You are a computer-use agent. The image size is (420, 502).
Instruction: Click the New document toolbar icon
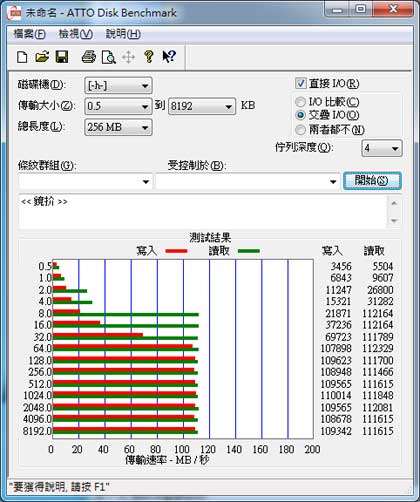click(x=22, y=57)
